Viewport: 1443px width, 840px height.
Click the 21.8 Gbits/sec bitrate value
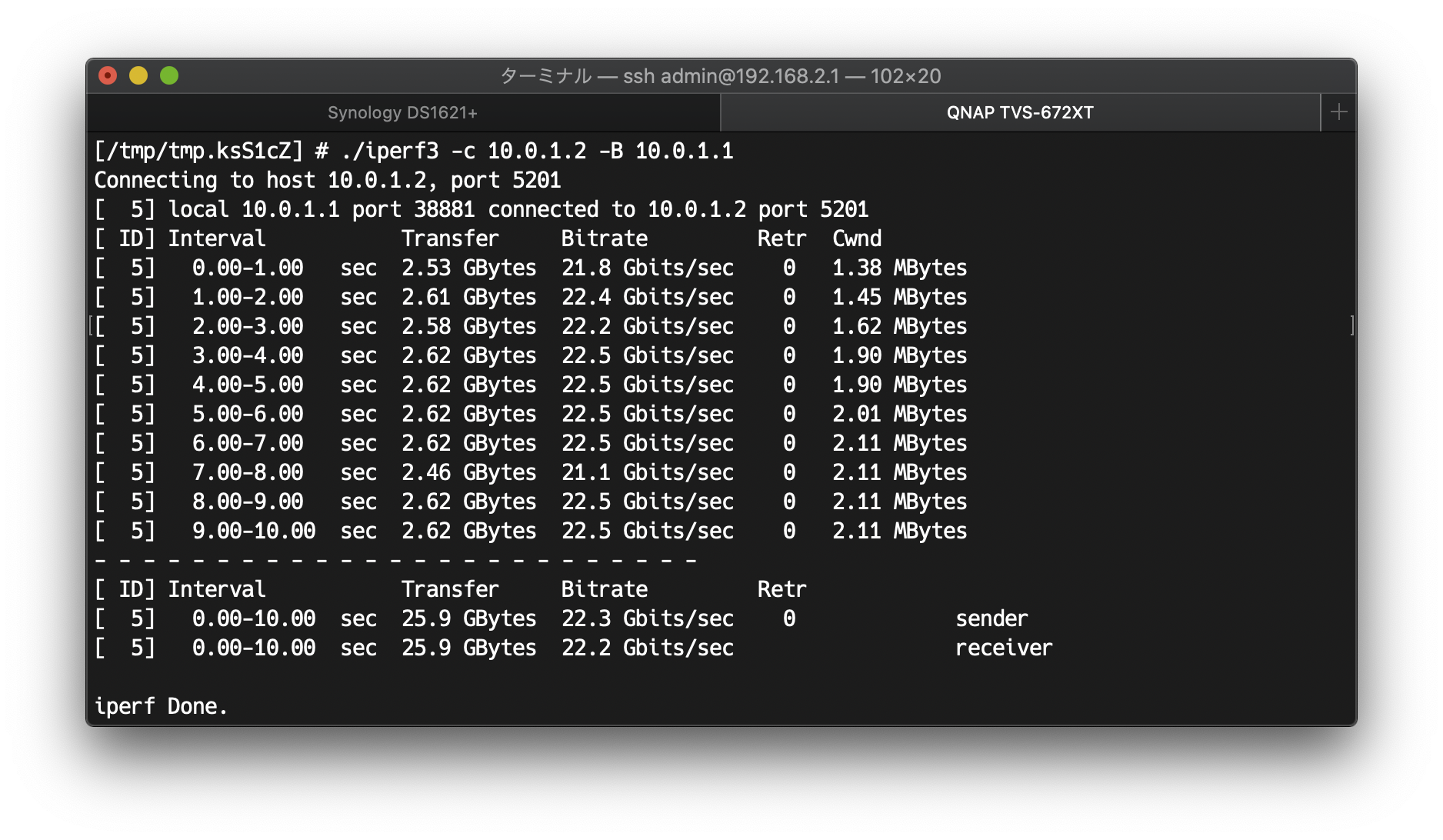[x=648, y=268]
